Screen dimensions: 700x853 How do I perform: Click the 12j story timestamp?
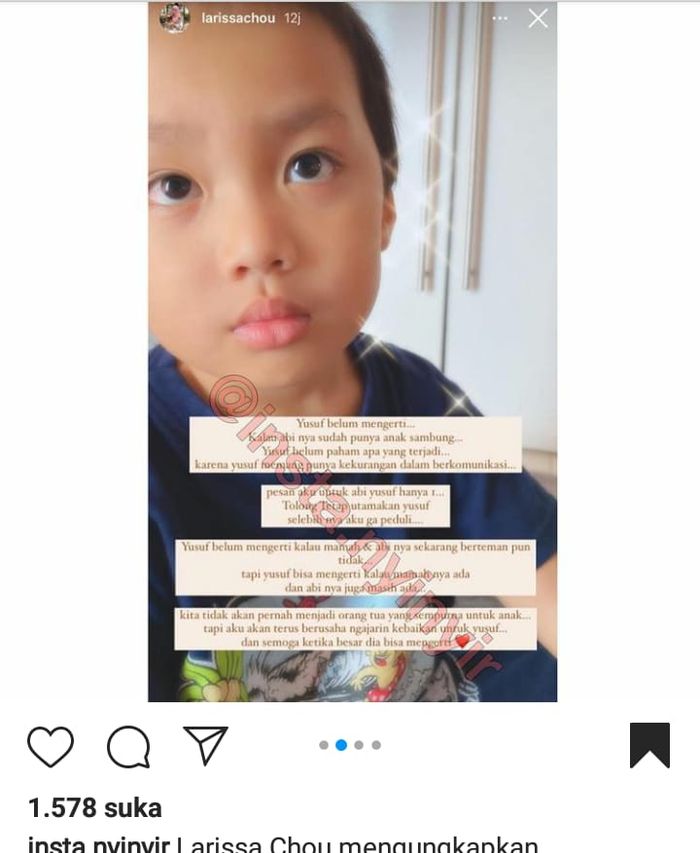[292, 18]
